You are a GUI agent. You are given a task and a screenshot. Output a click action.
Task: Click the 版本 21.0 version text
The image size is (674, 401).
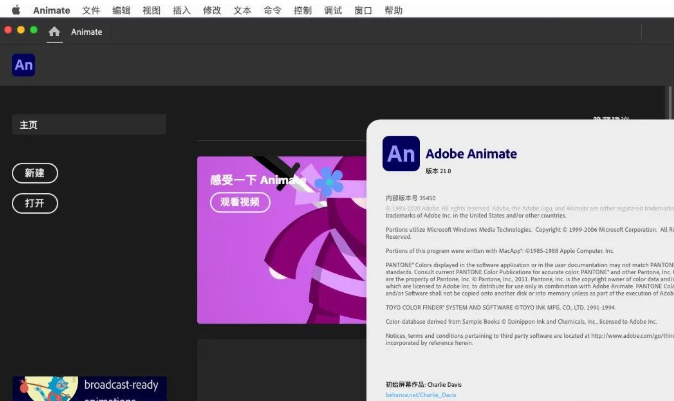pyautogui.click(x=438, y=171)
